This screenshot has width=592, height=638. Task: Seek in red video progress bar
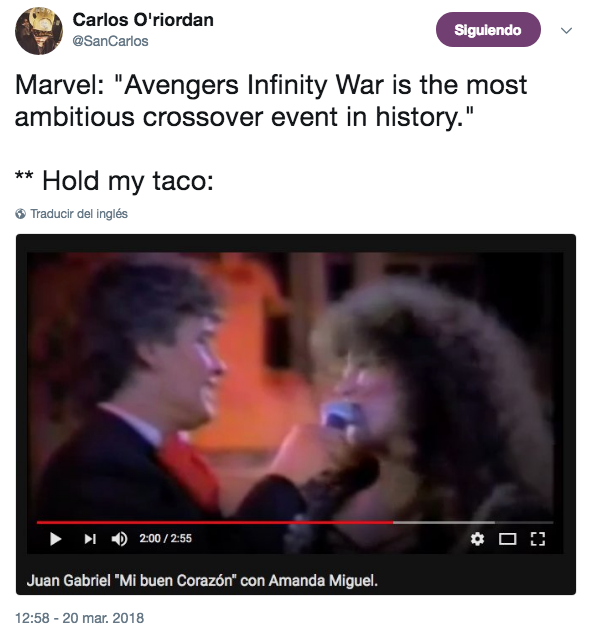[215, 522]
